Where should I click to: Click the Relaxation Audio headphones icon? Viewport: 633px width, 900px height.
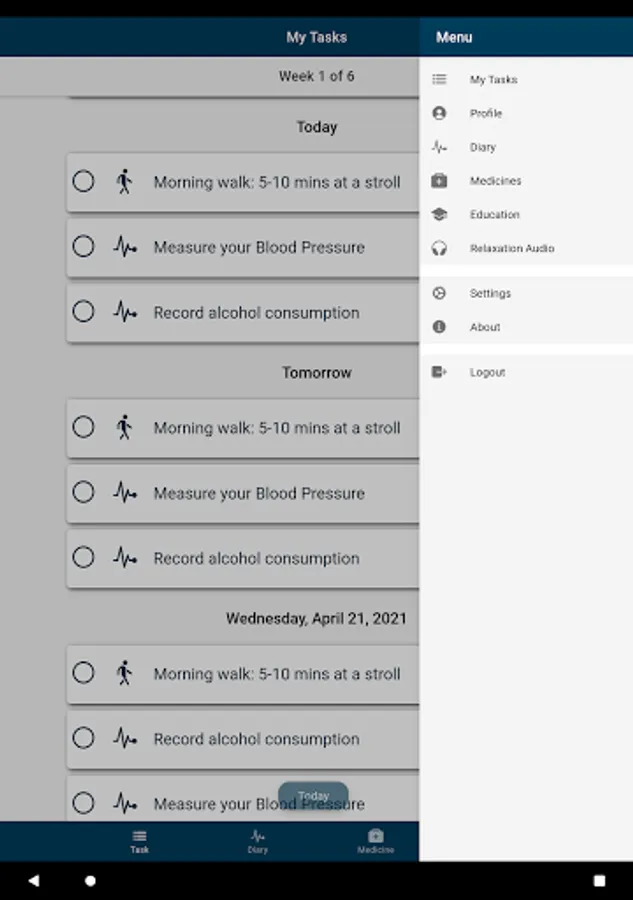pyautogui.click(x=439, y=248)
